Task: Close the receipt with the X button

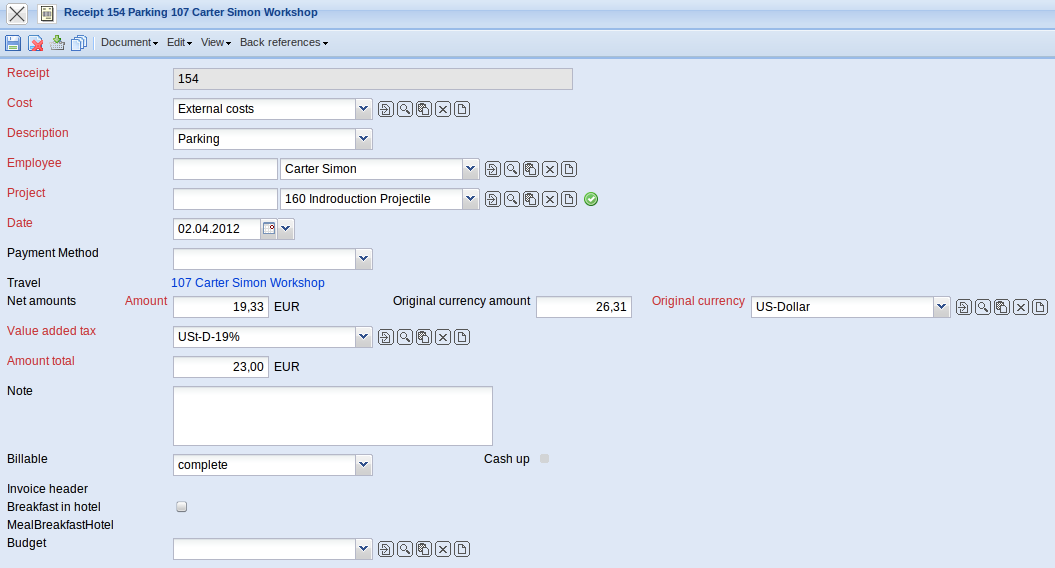Action: coord(17,14)
